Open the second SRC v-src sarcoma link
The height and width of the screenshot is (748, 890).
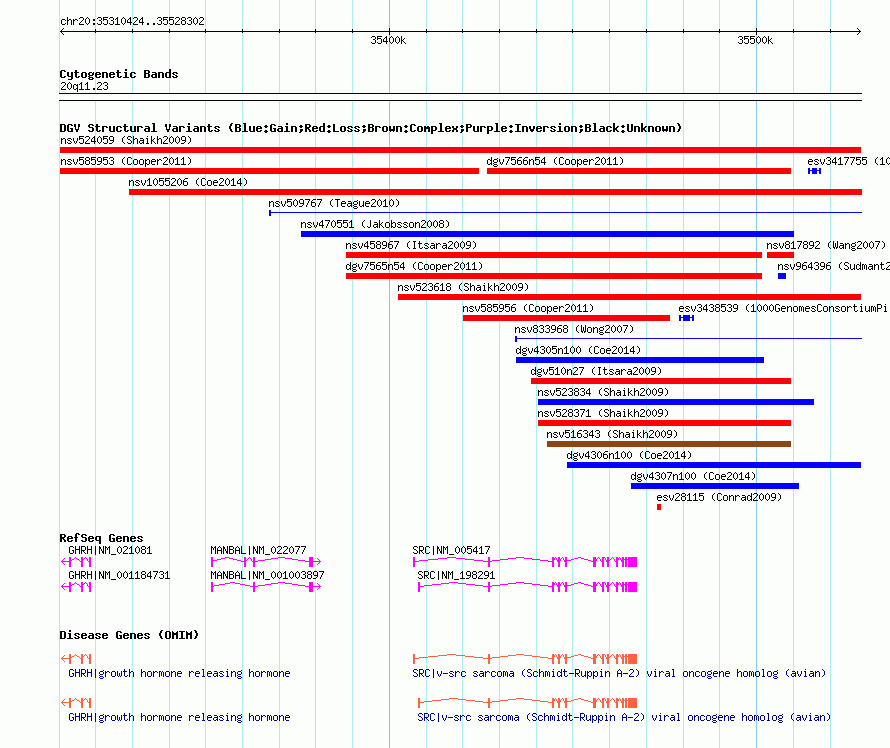point(624,717)
